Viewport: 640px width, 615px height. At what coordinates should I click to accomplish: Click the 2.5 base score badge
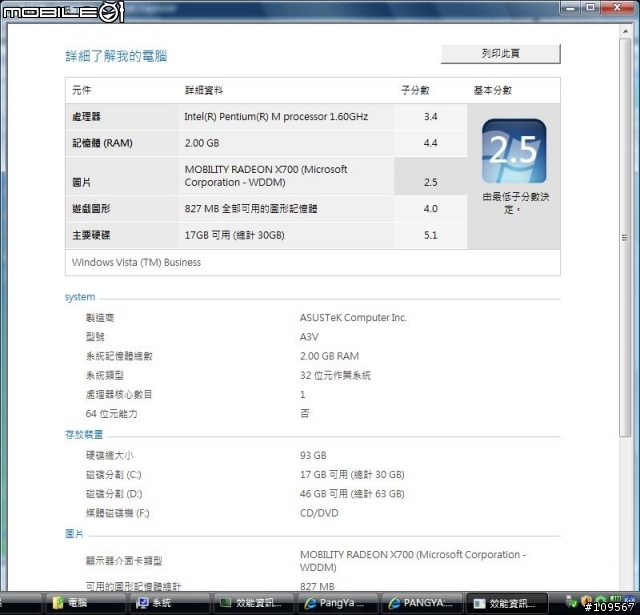coord(514,151)
